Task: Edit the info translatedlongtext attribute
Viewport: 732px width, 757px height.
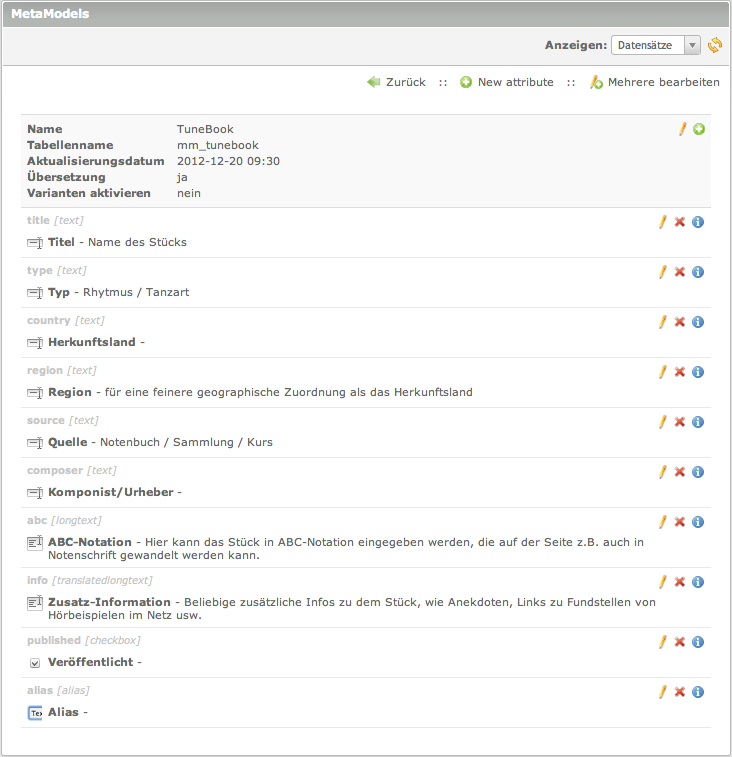Action: click(x=662, y=582)
